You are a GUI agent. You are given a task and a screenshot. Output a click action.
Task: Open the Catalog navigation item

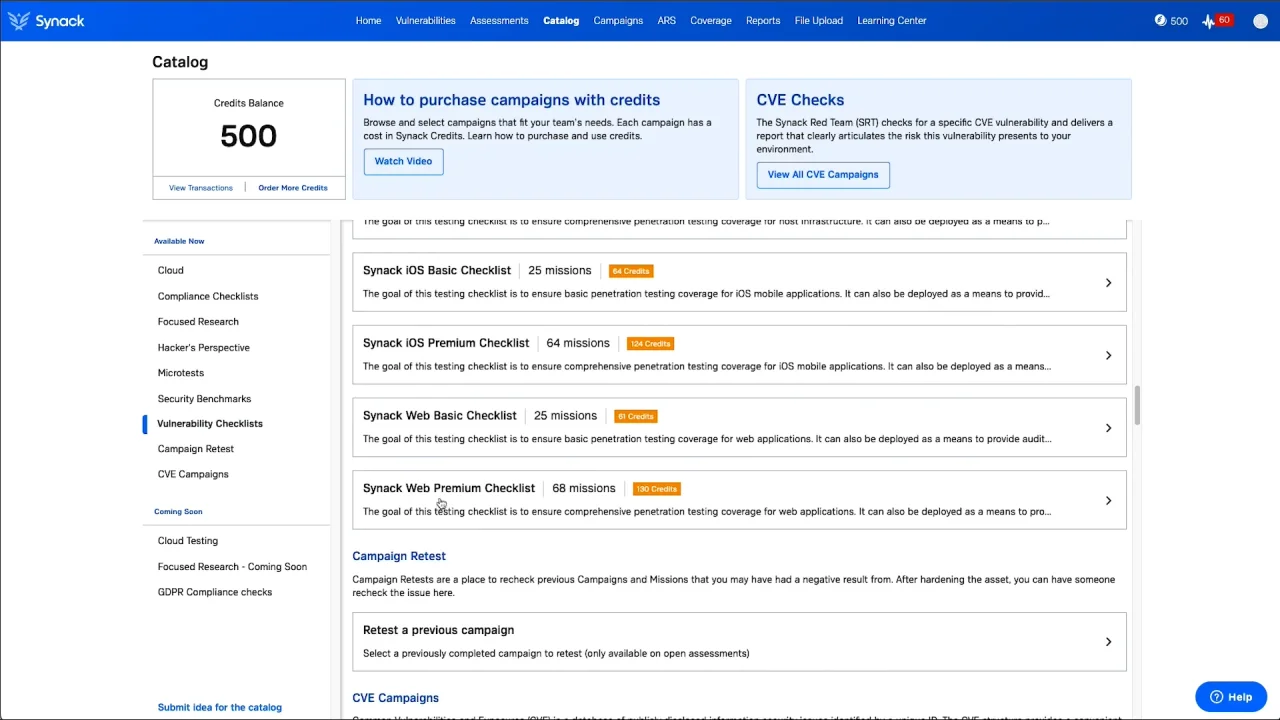[x=561, y=20]
